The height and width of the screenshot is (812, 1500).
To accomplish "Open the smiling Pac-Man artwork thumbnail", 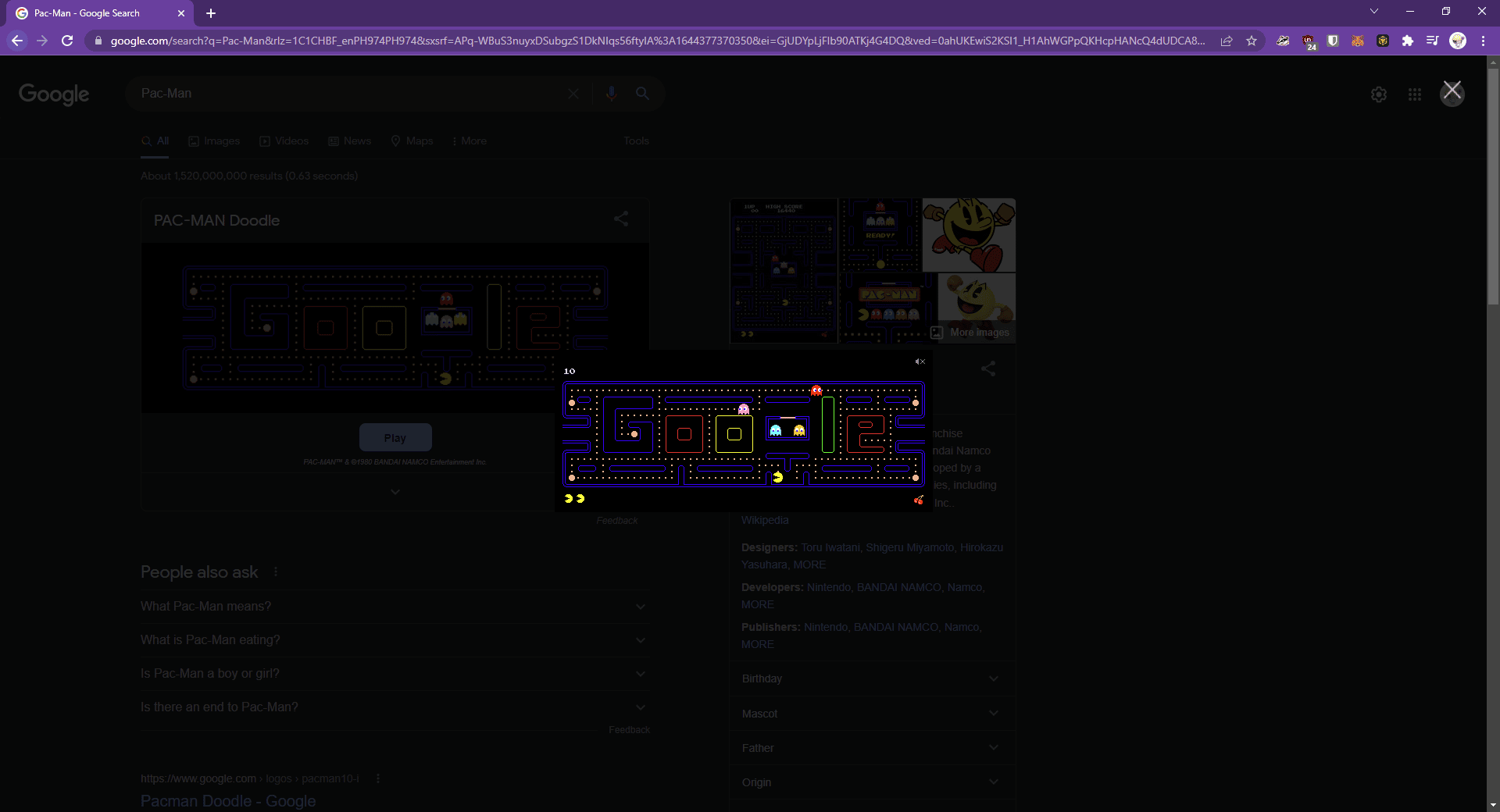I will click(969, 235).
